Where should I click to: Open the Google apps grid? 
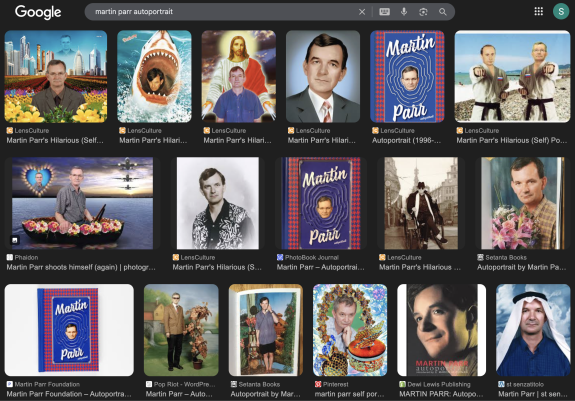coord(538,11)
